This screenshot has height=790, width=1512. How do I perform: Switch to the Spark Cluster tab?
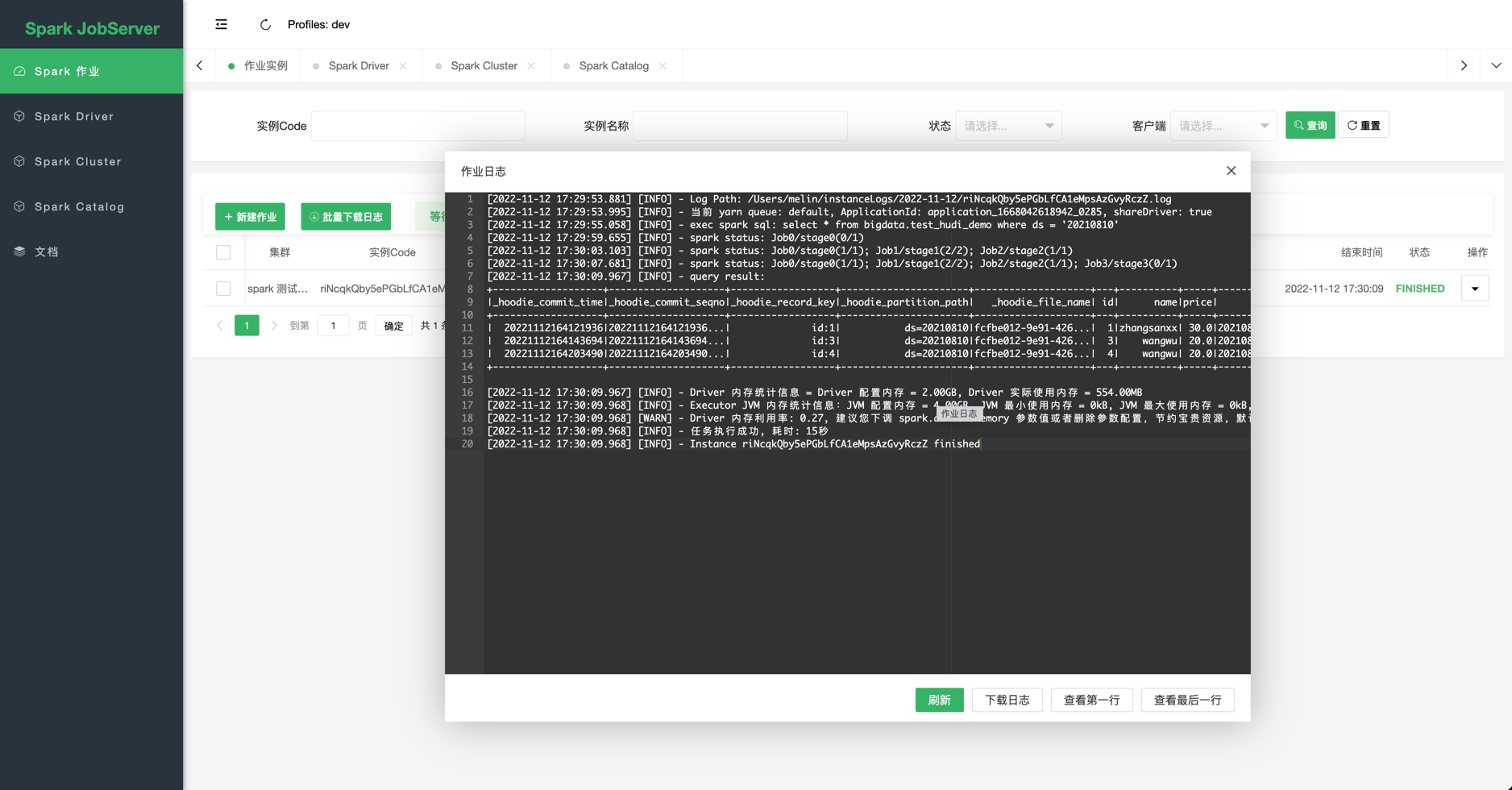pos(484,66)
